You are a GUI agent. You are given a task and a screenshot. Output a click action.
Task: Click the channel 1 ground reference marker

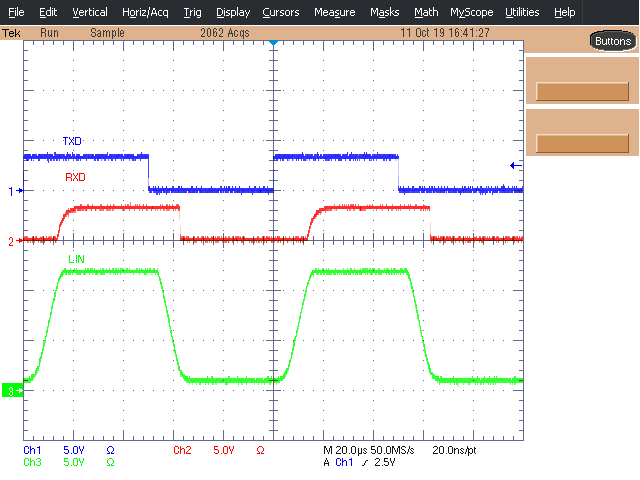click(x=14, y=190)
